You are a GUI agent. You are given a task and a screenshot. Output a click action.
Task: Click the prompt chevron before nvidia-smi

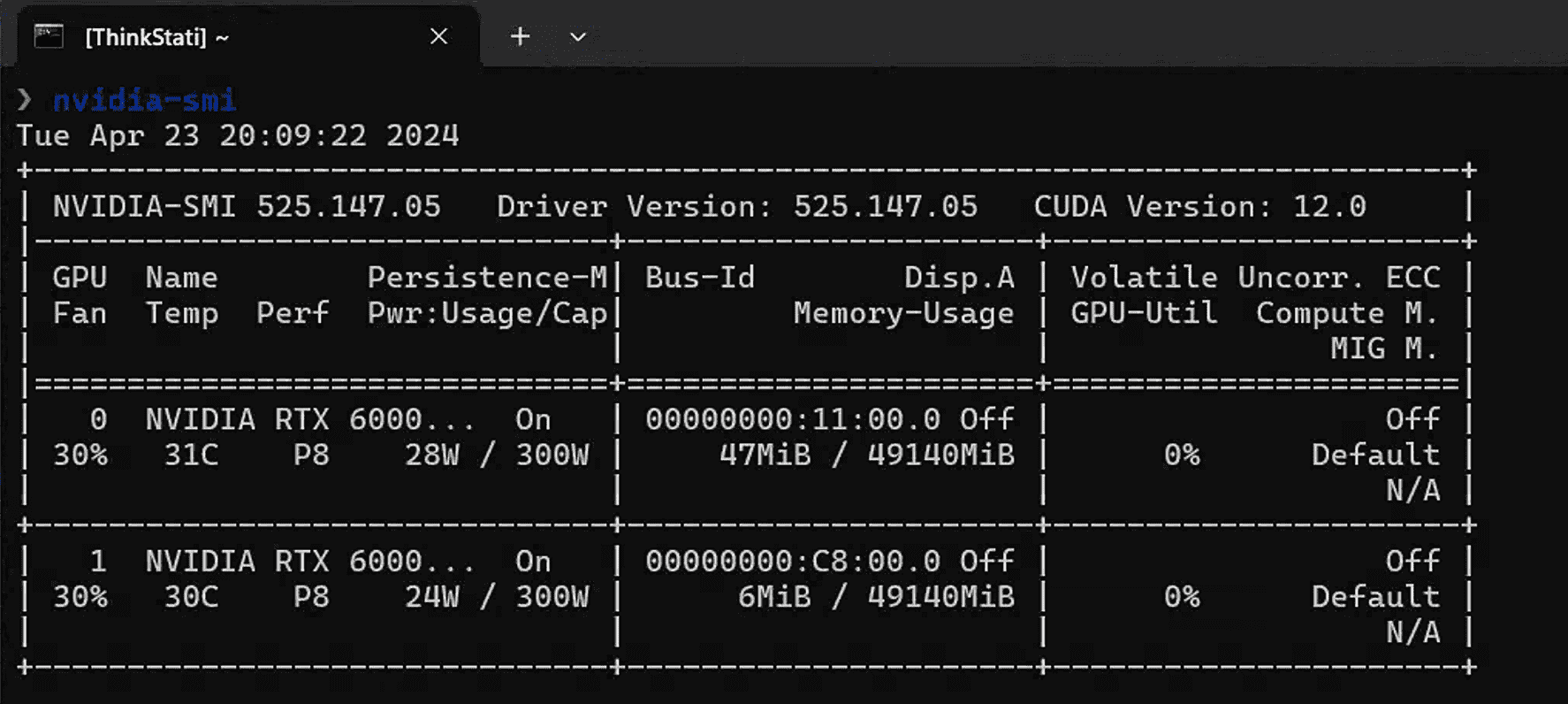click(x=25, y=100)
